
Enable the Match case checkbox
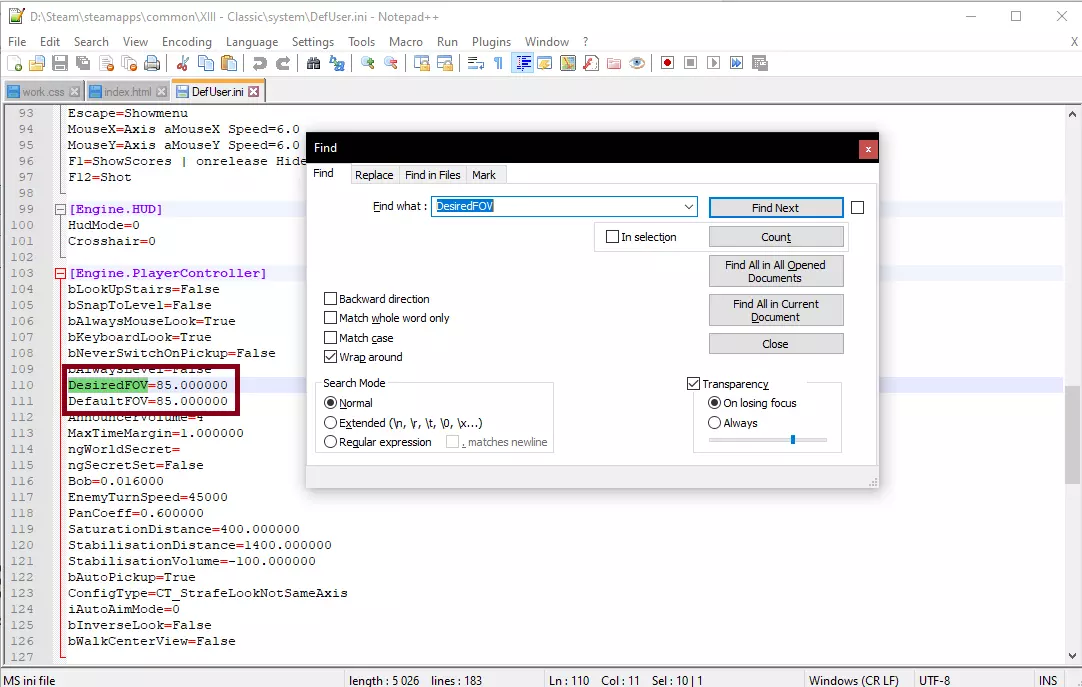coord(331,338)
